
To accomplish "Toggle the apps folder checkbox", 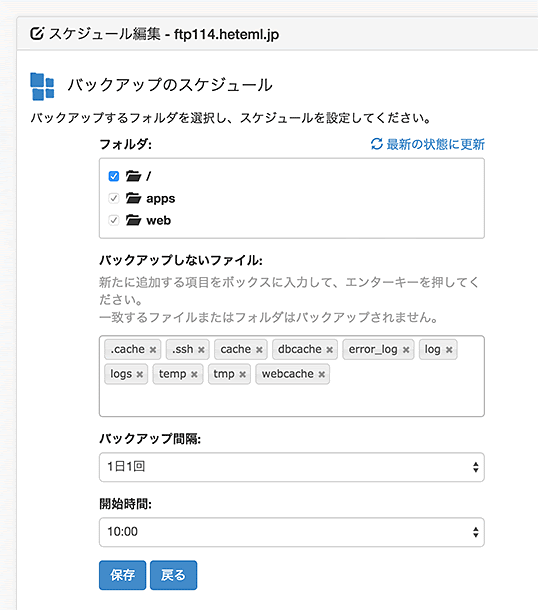I will point(114,198).
